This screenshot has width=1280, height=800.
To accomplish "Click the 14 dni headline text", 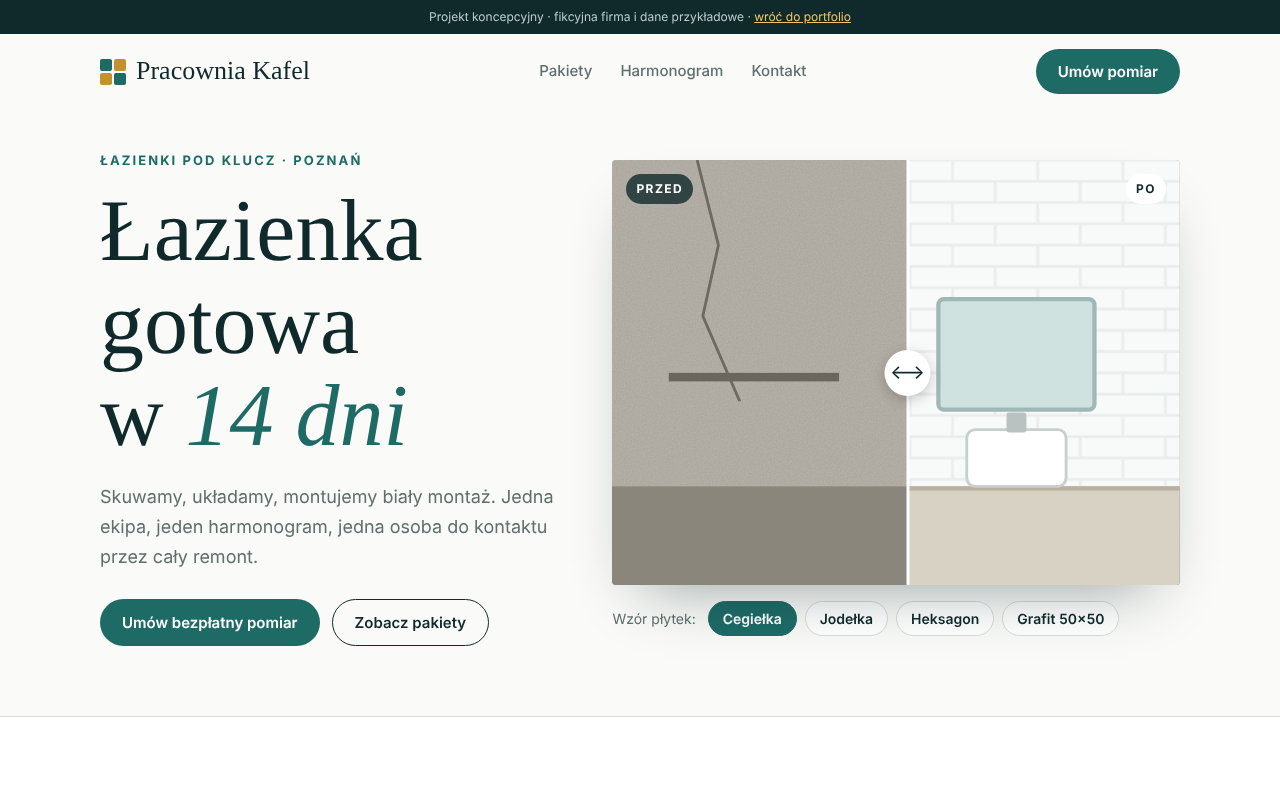I will [297, 416].
